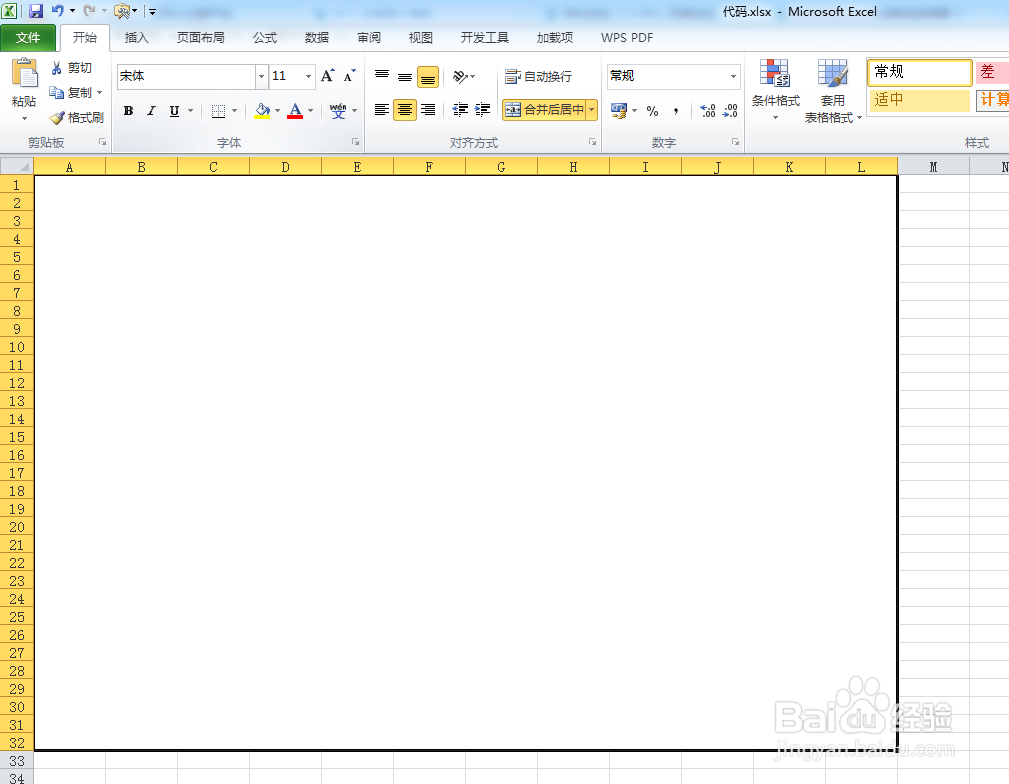Toggle center horizontal alignment
Screen dimensions: 1009x784
pyautogui.click(x=405, y=110)
